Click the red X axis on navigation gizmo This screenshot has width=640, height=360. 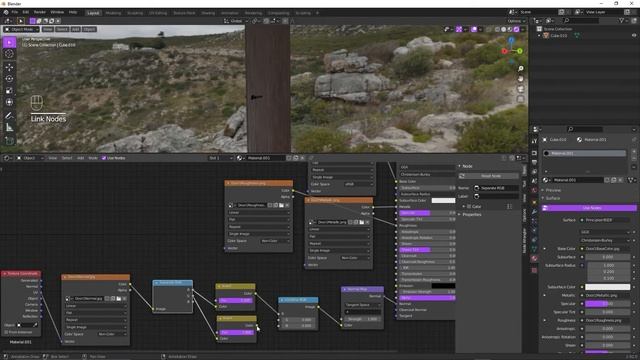tap(504, 51)
